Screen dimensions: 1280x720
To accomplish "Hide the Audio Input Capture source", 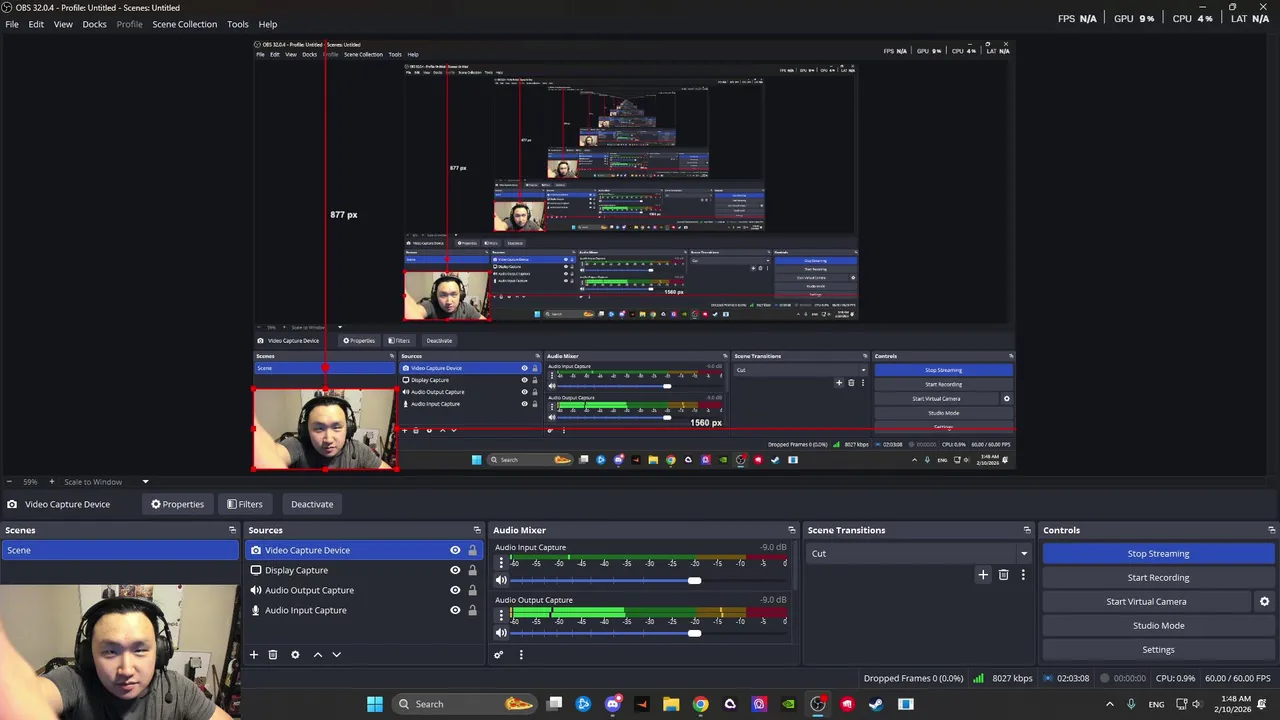I will 455,610.
